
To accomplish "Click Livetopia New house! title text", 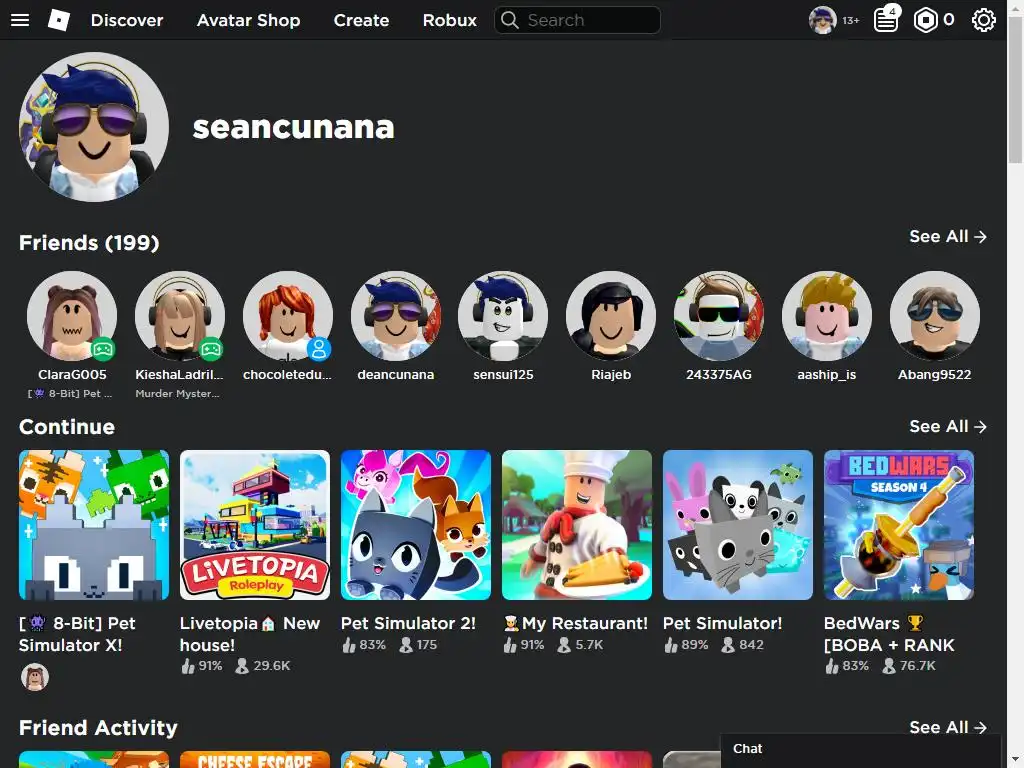I will tap(249, 634).
